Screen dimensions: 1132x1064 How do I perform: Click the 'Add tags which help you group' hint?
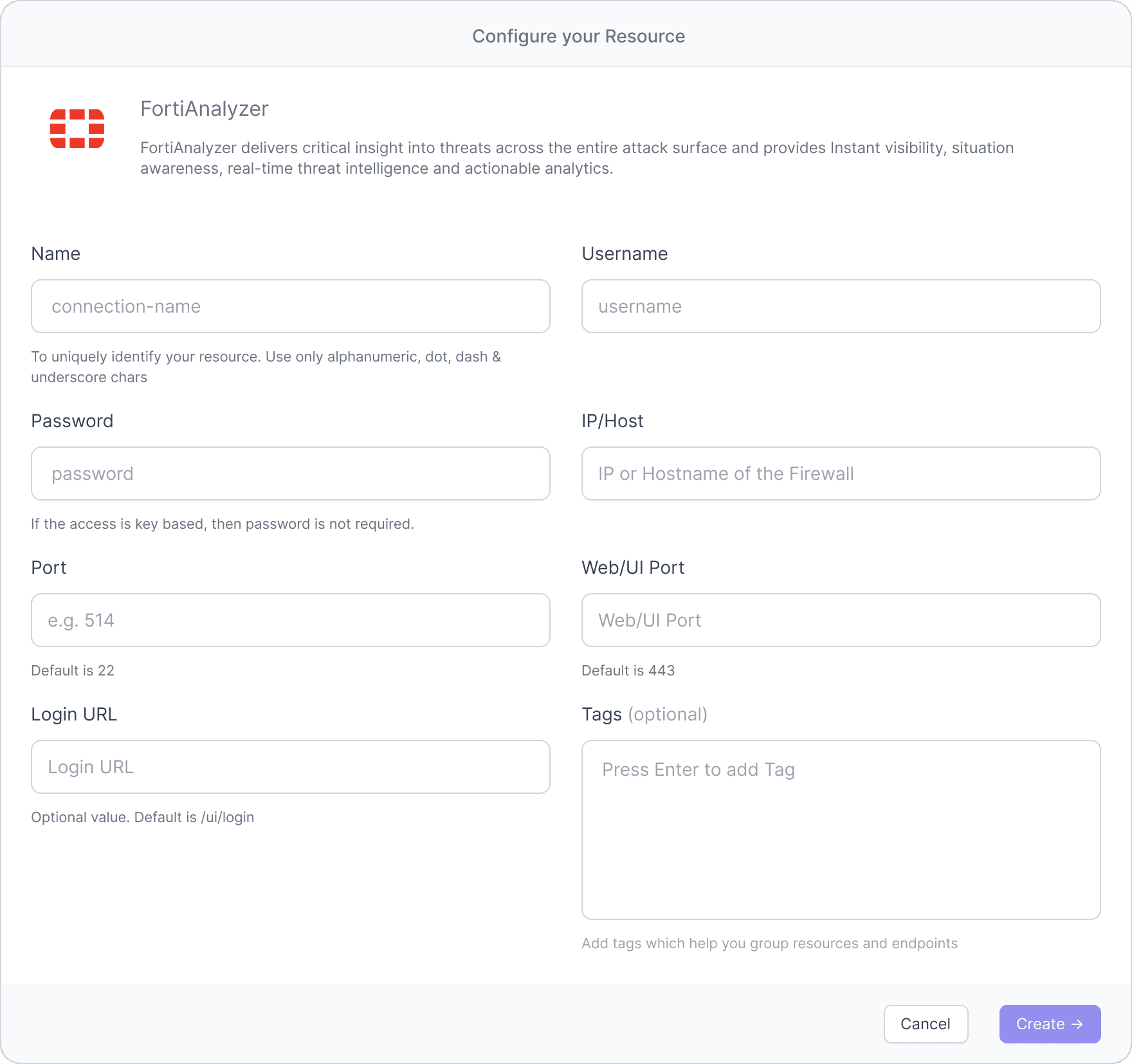pyautogui.click(x=770, y=943)
